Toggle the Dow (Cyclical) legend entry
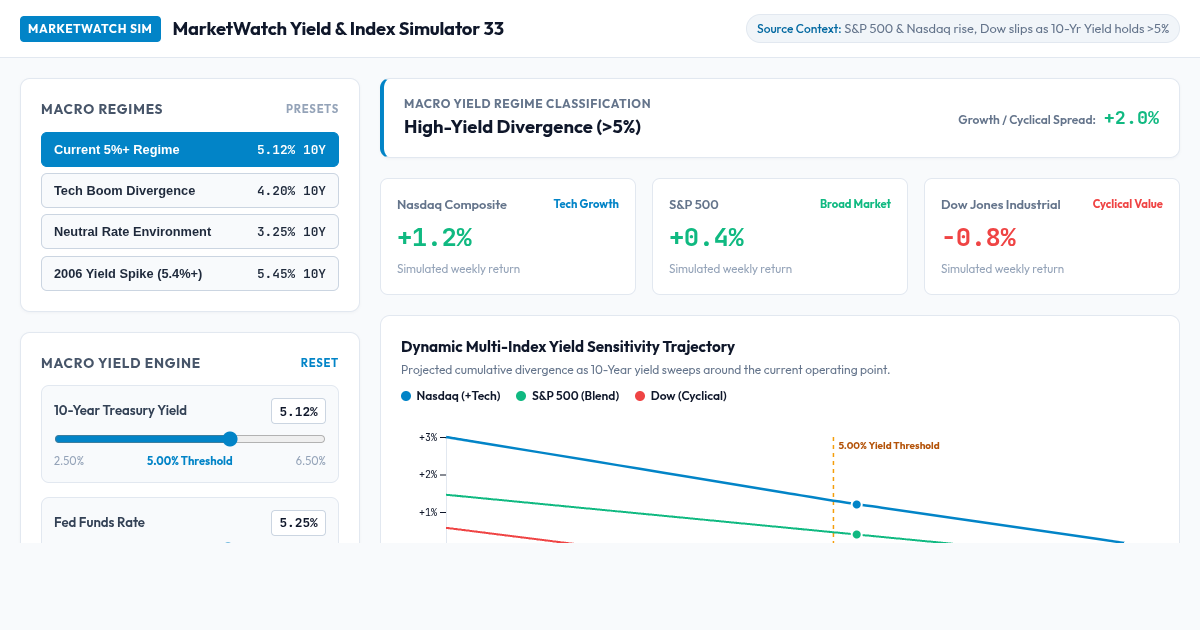Viewport: 1200px width, 630px height. point(681,396)
